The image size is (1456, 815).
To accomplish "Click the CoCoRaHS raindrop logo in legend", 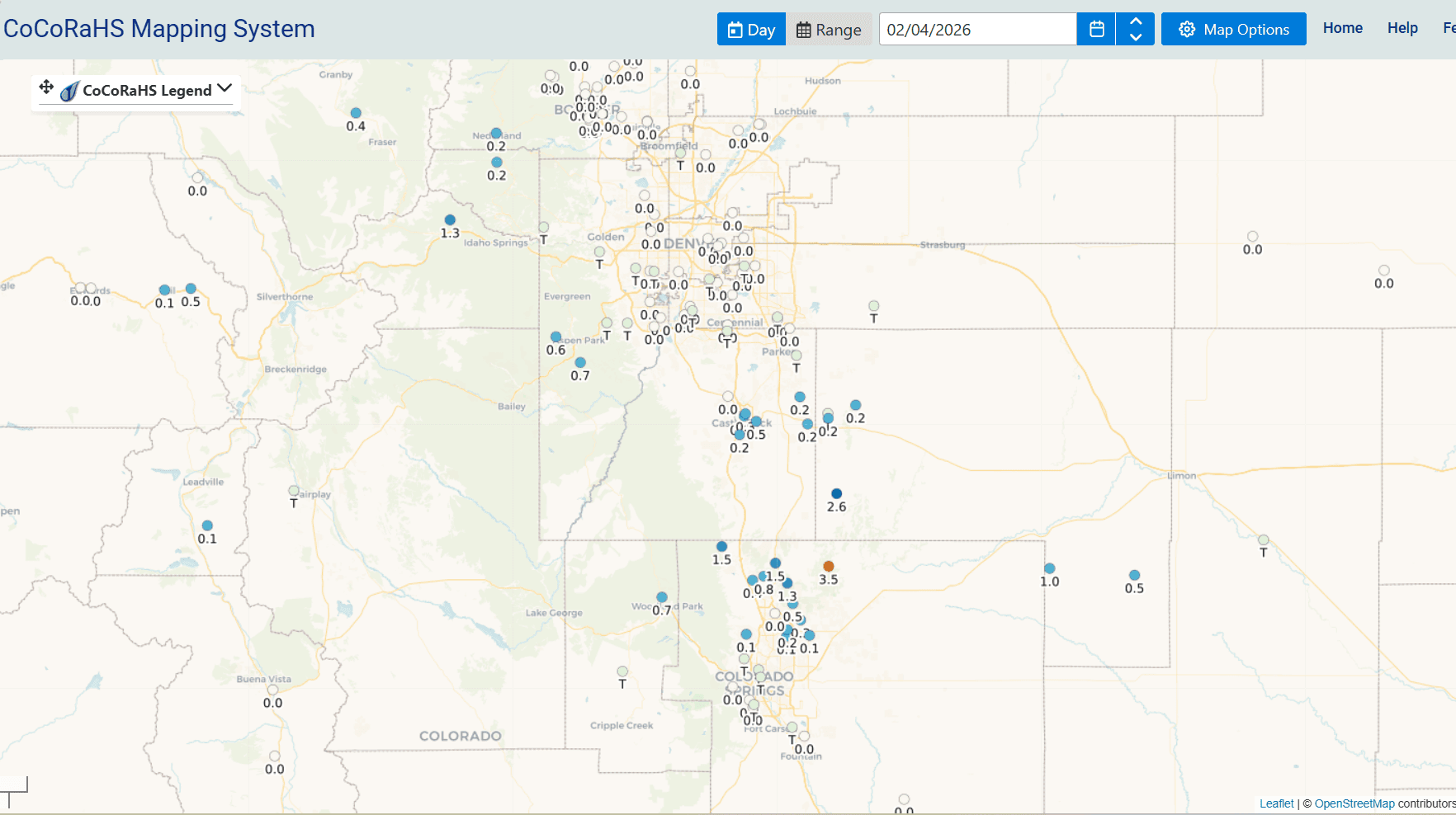I will coord(69,91).
